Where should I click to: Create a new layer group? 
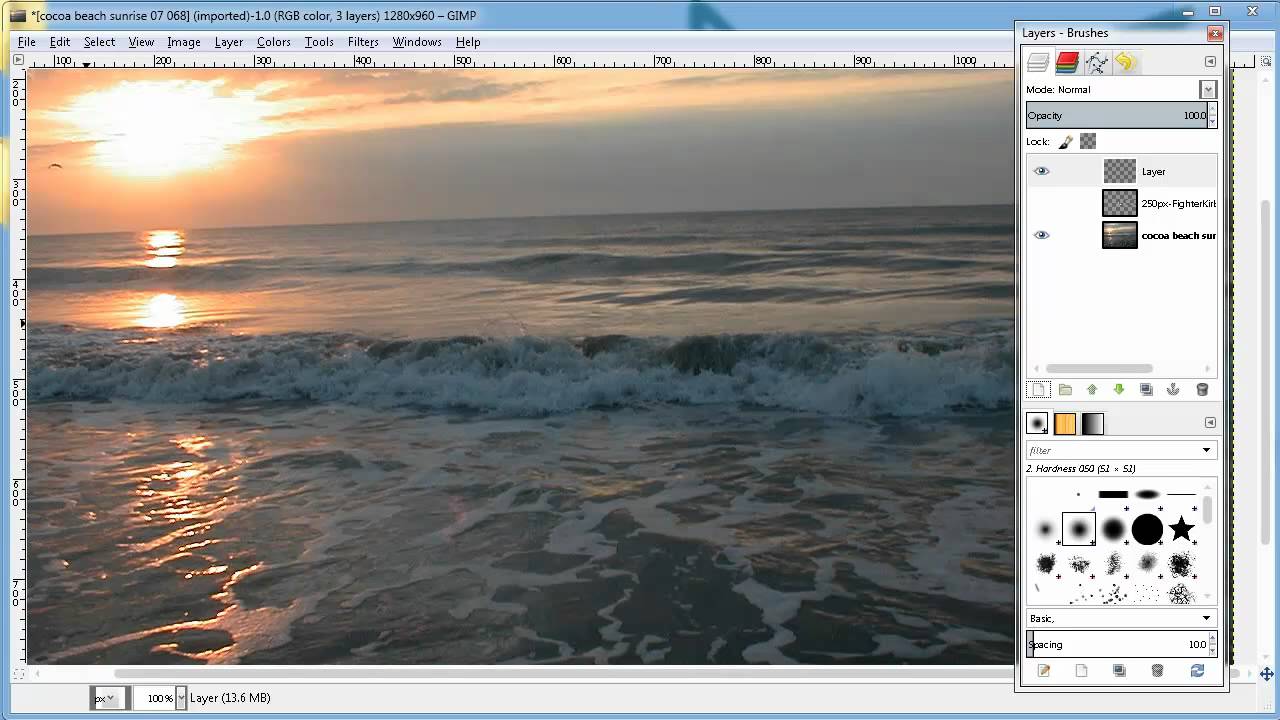(x=1065, y=390)
